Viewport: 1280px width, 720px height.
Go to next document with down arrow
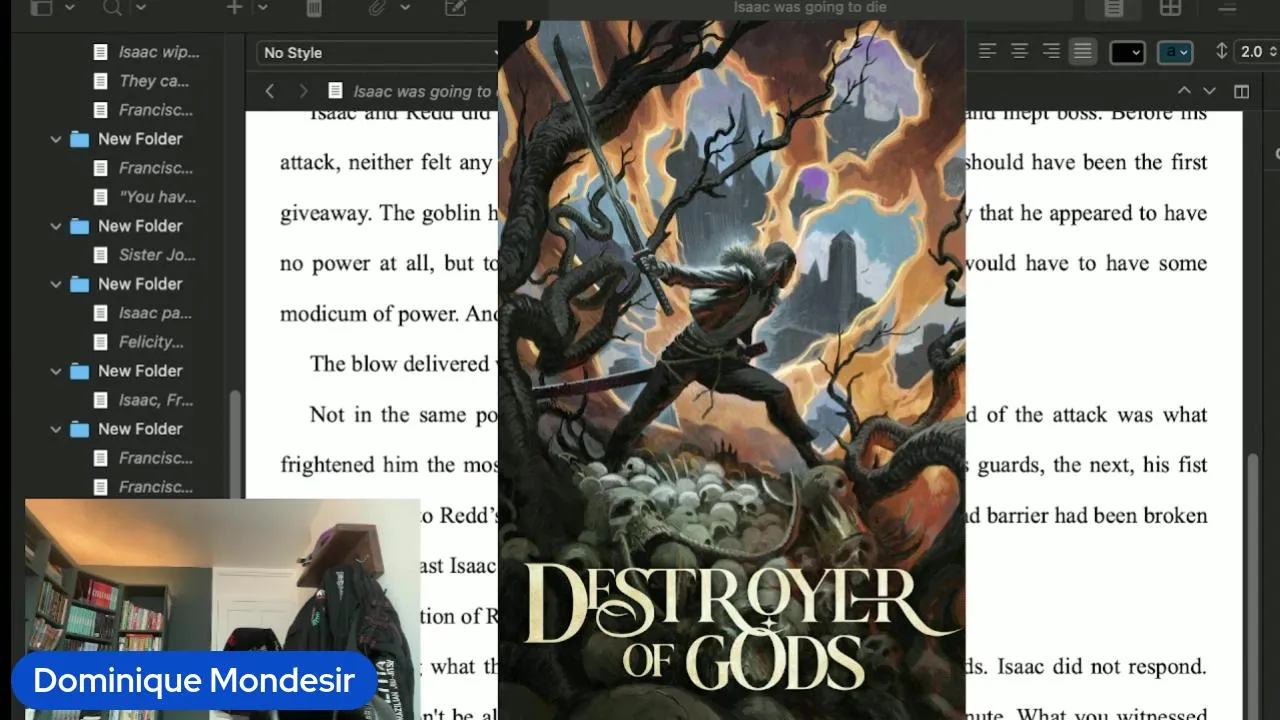click(x=1209, y=91)
